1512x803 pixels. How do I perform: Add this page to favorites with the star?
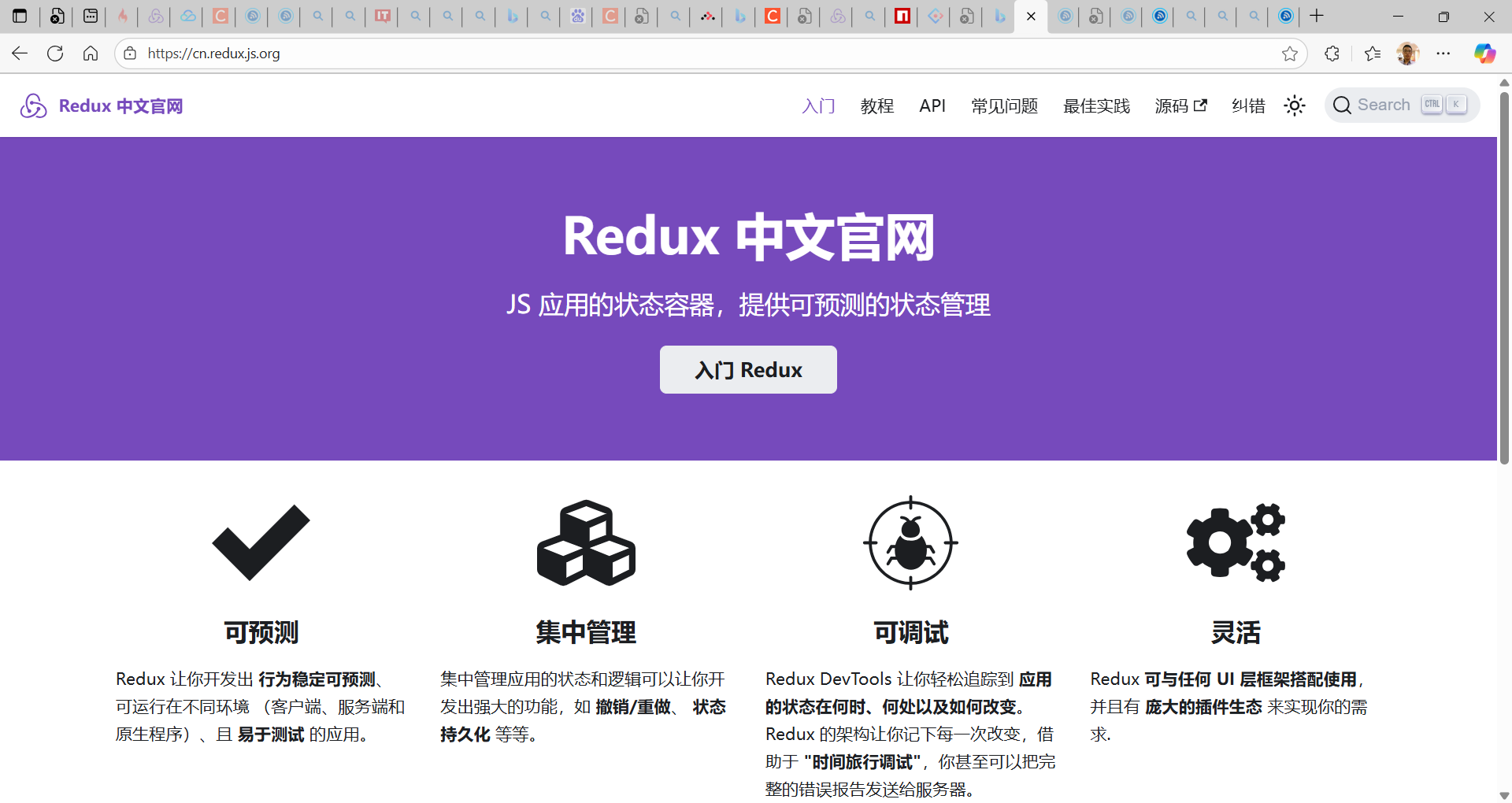pos(1290,54)
